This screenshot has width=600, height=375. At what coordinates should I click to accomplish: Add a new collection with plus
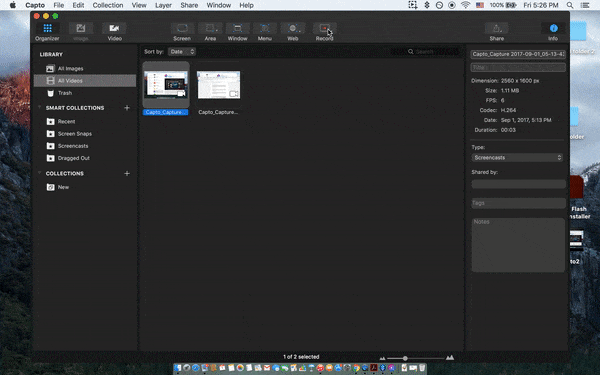(127, 173)
